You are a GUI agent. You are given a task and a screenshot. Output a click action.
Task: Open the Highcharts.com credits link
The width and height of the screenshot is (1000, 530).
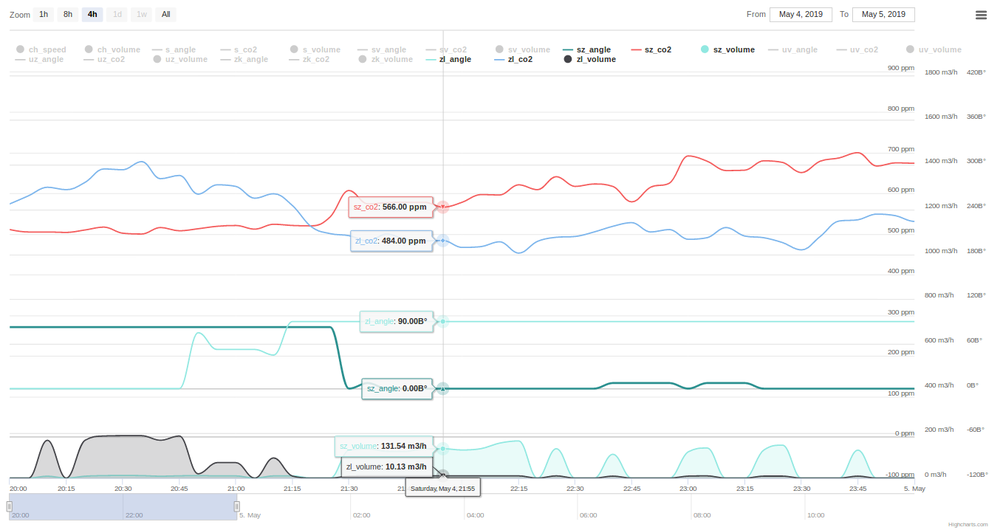point(967,524)
